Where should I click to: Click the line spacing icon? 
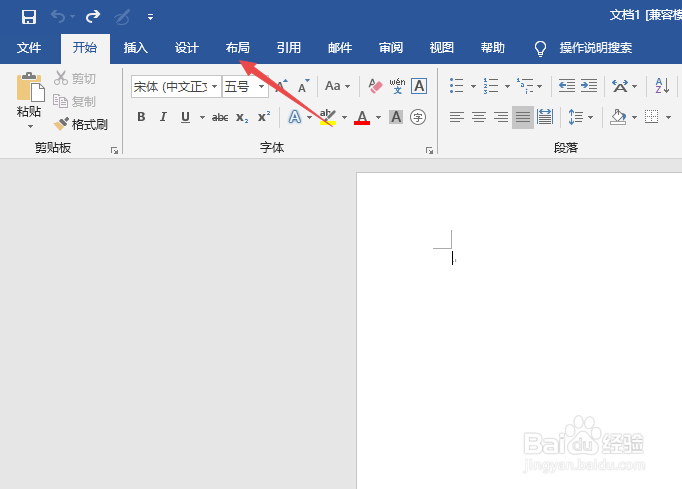575,117
